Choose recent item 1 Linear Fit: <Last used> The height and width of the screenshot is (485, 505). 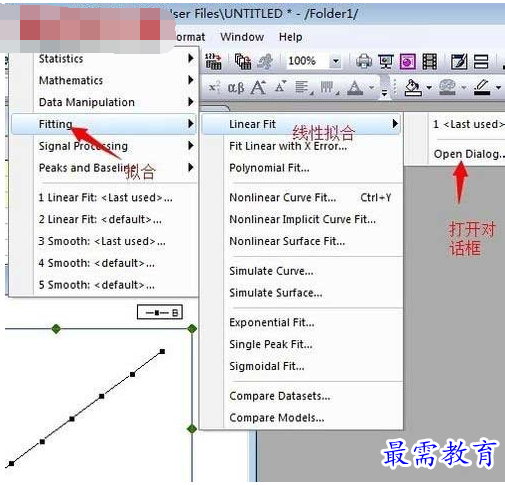tap(105, 198)
